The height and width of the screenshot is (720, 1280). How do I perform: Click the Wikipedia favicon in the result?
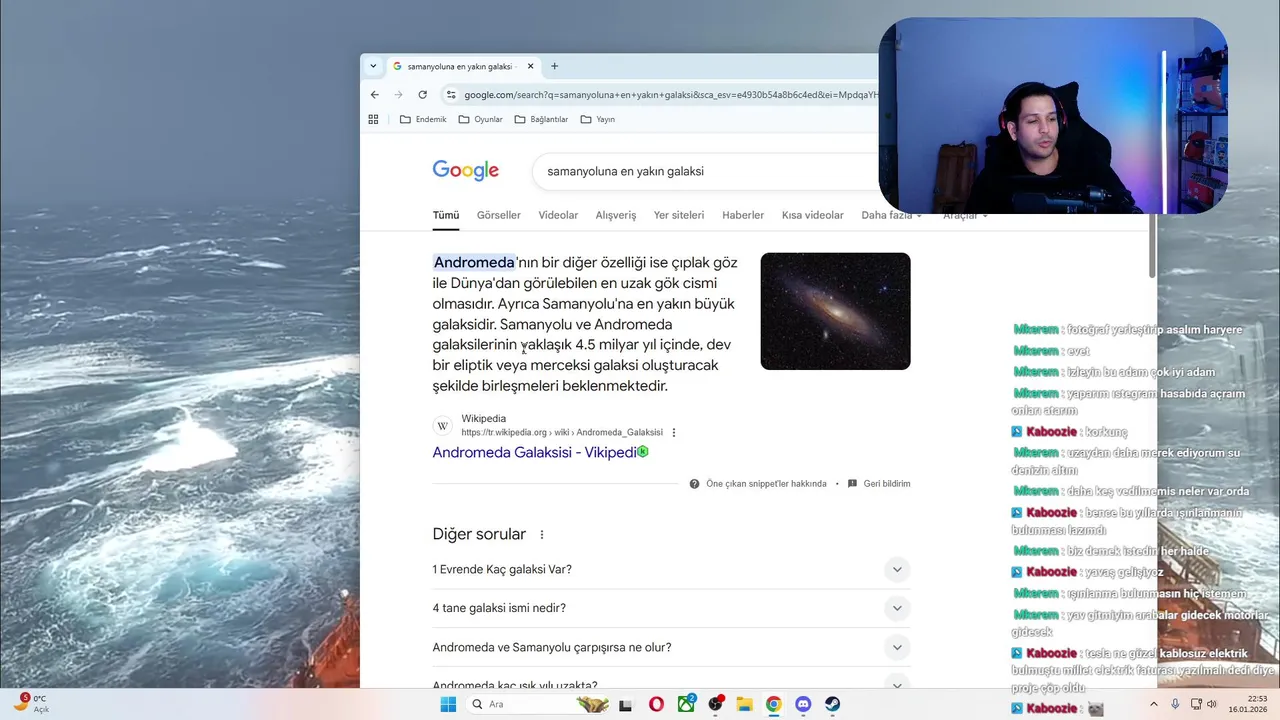[x=443, y=426]
